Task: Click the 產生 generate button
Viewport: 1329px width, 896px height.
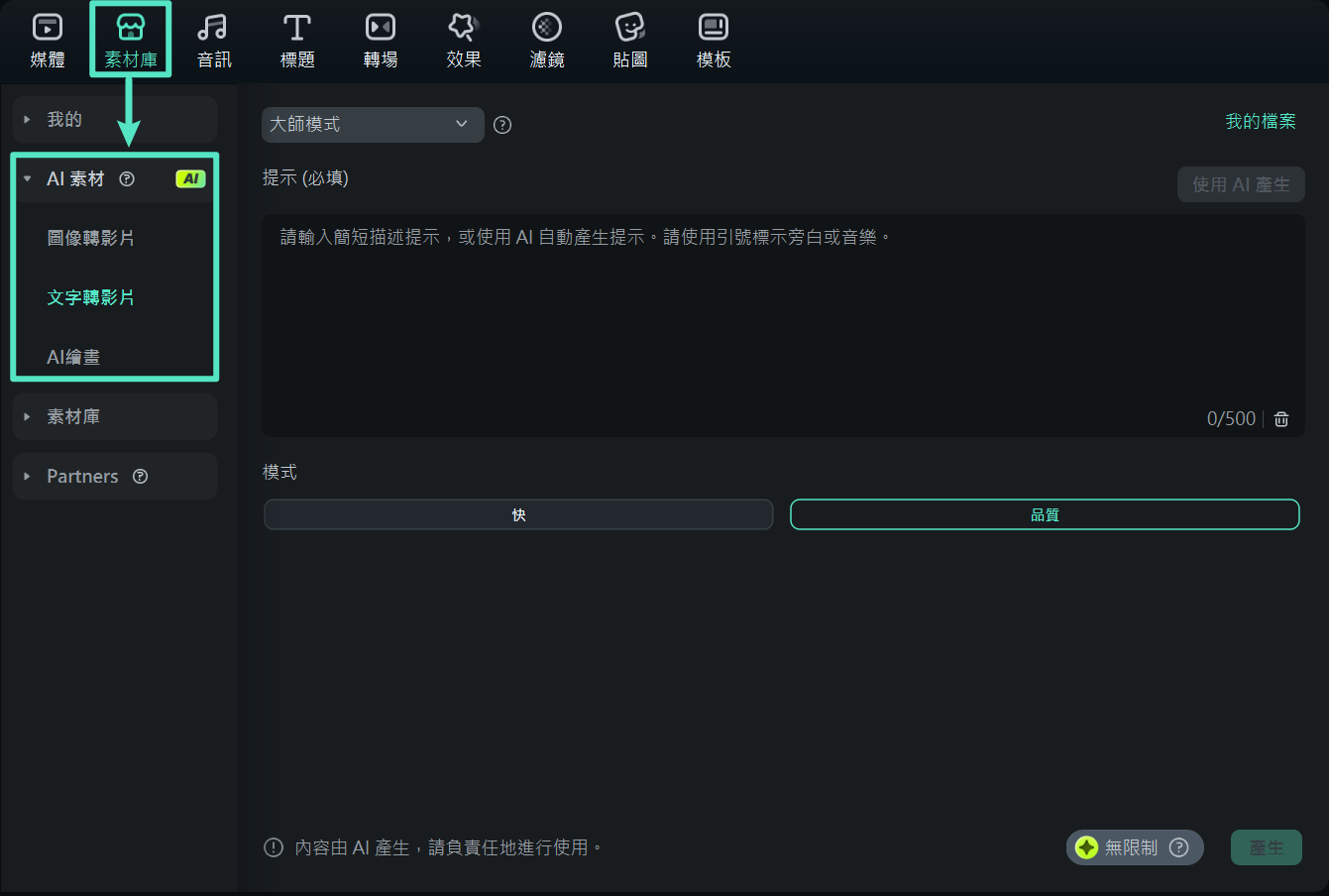Action: pyautogui.click(x=1267, y=847)
